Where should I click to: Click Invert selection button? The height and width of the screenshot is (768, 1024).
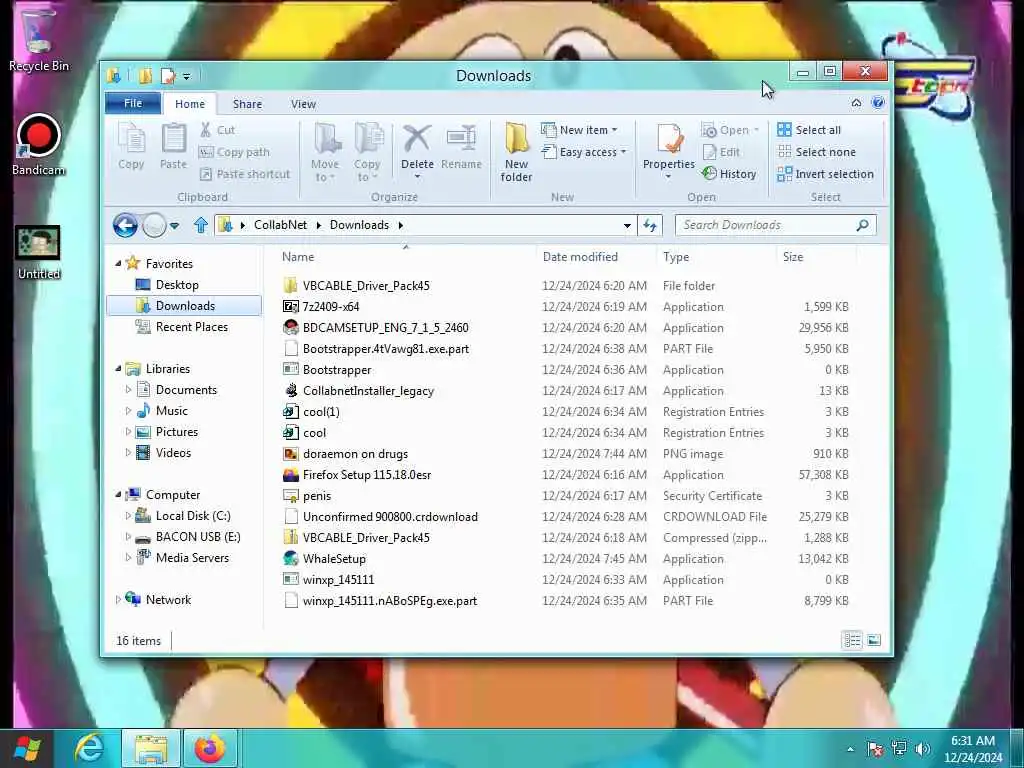(825, 174)
